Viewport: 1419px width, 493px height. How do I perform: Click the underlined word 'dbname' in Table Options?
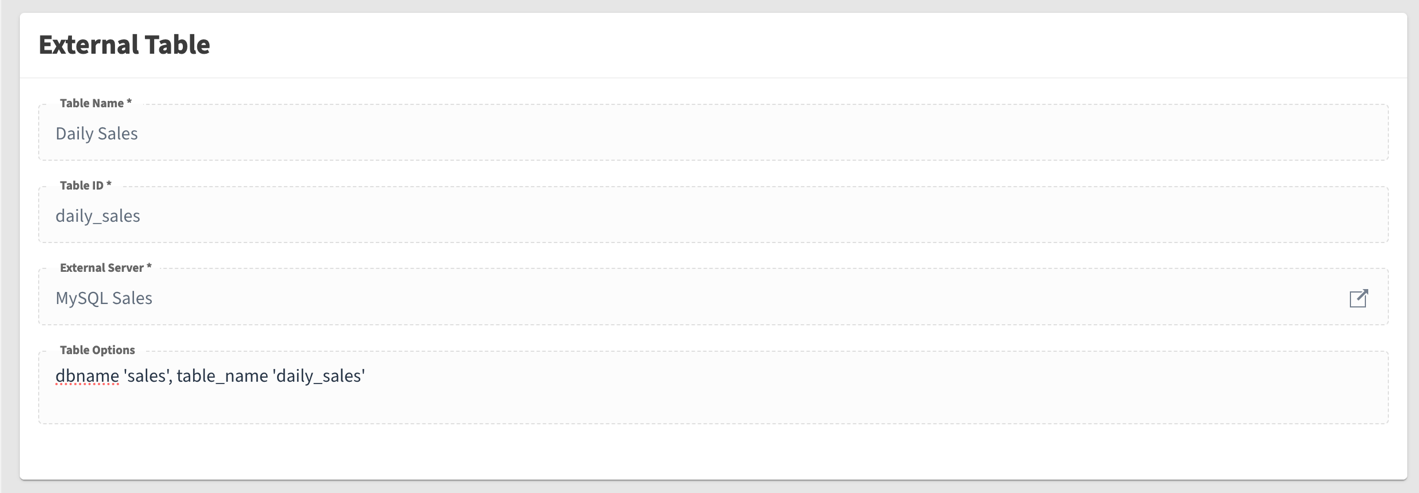point(87,377)
